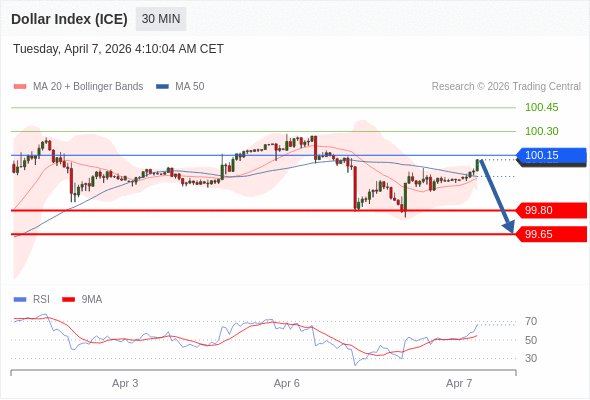
Task: Click the 30 MIN timeframe badge
Action: click(161, 19)
